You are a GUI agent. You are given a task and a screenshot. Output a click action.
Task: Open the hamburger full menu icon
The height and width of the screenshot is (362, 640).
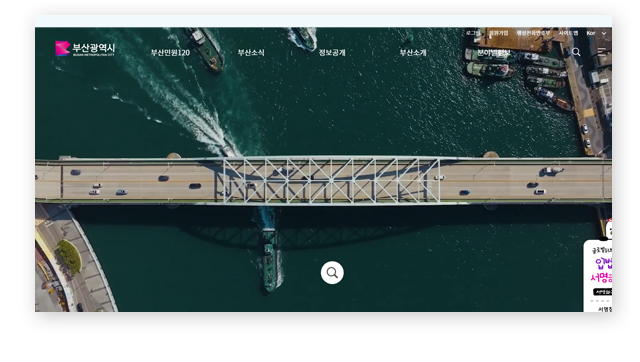click(x=602, y=51)
